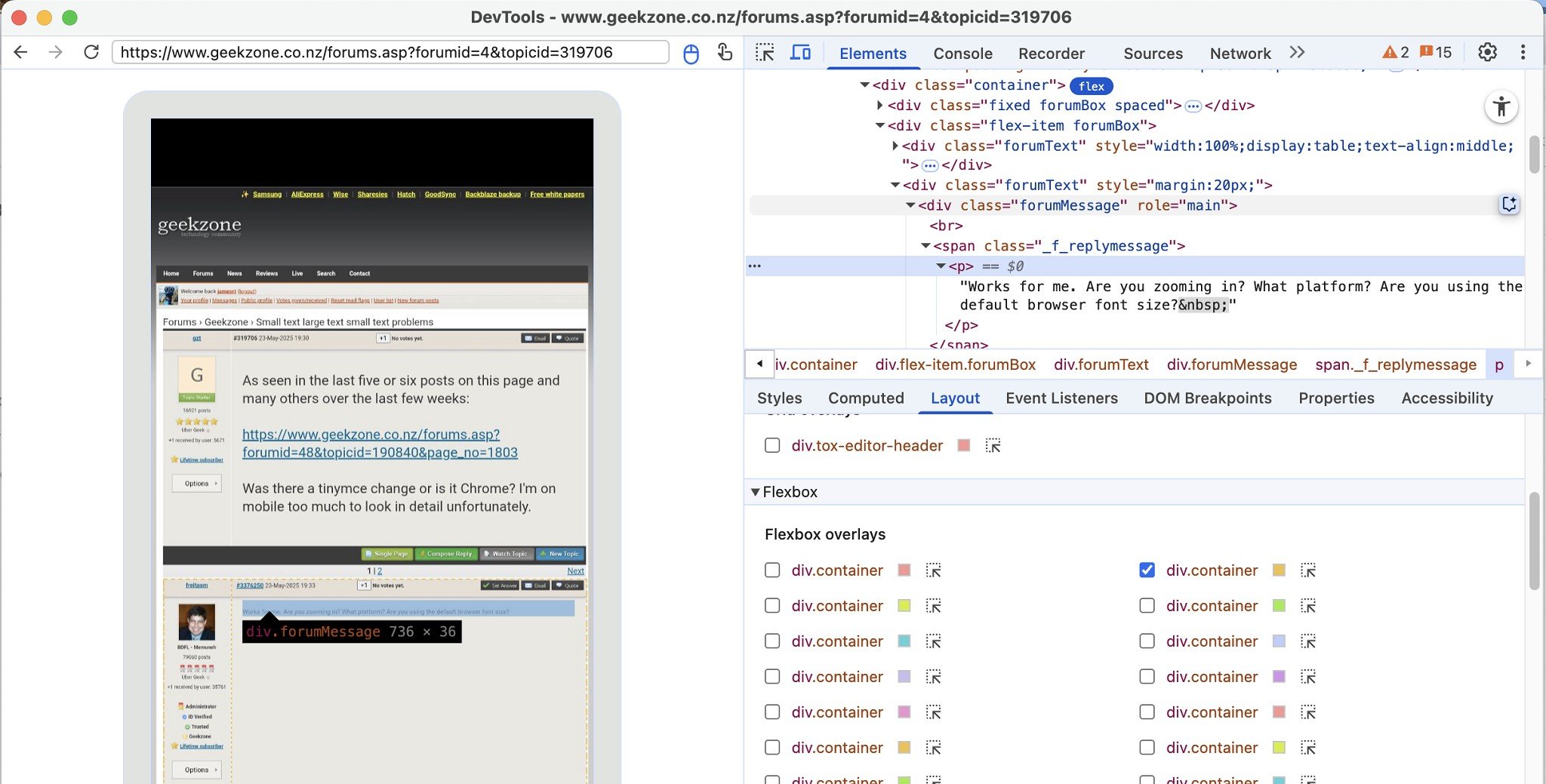Switch to the Console tab
The height and width of the screenshot is (784, 1546).
(962, 54)
